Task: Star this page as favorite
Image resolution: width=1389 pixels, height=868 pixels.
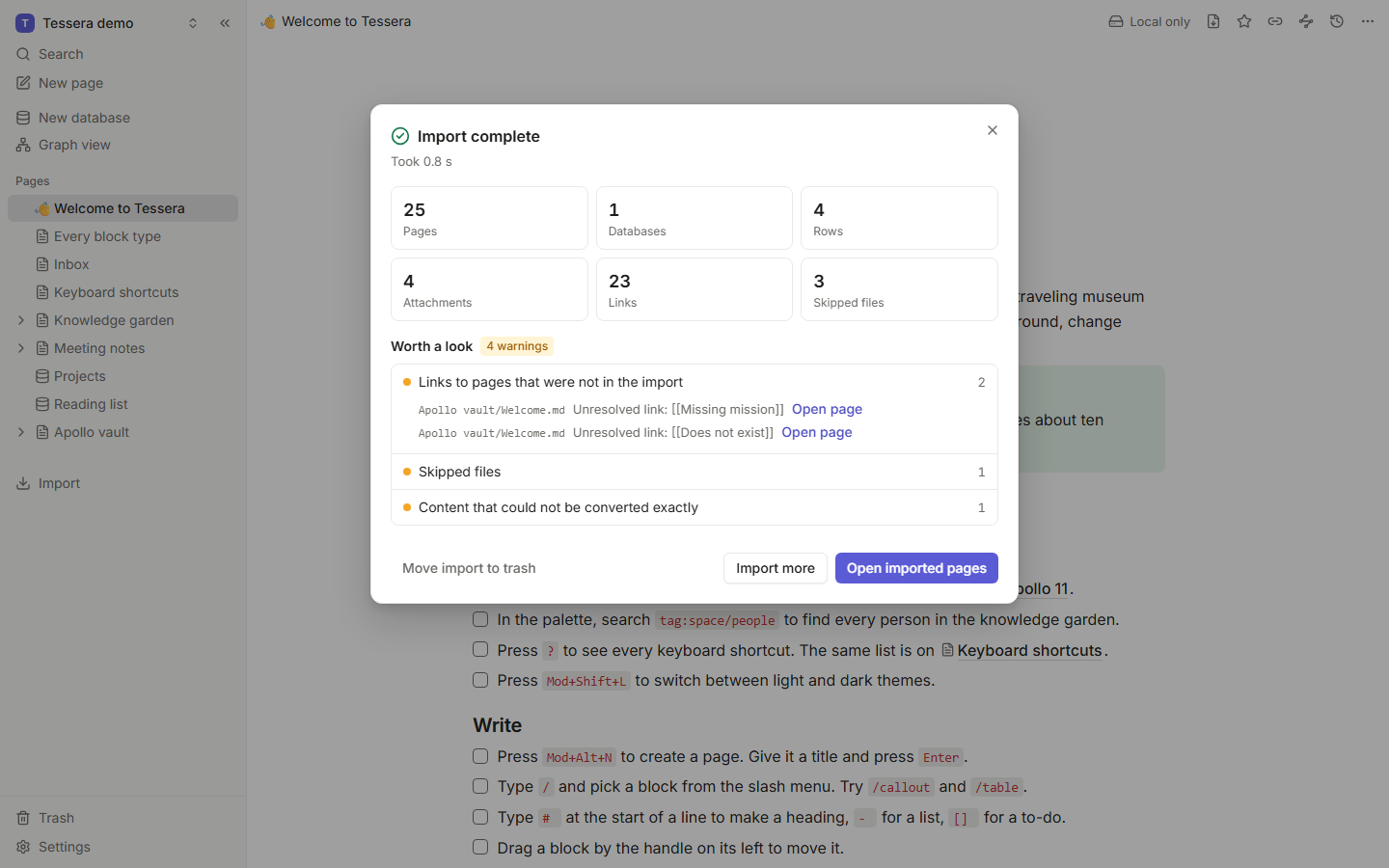Action: tap(1244, 21)
